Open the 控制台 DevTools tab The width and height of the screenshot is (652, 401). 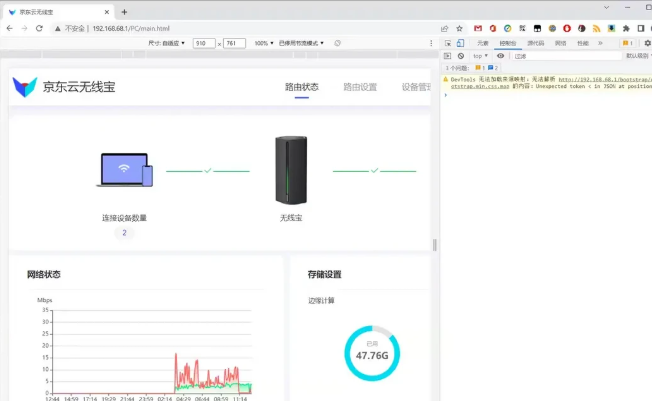tap(508, 43)
